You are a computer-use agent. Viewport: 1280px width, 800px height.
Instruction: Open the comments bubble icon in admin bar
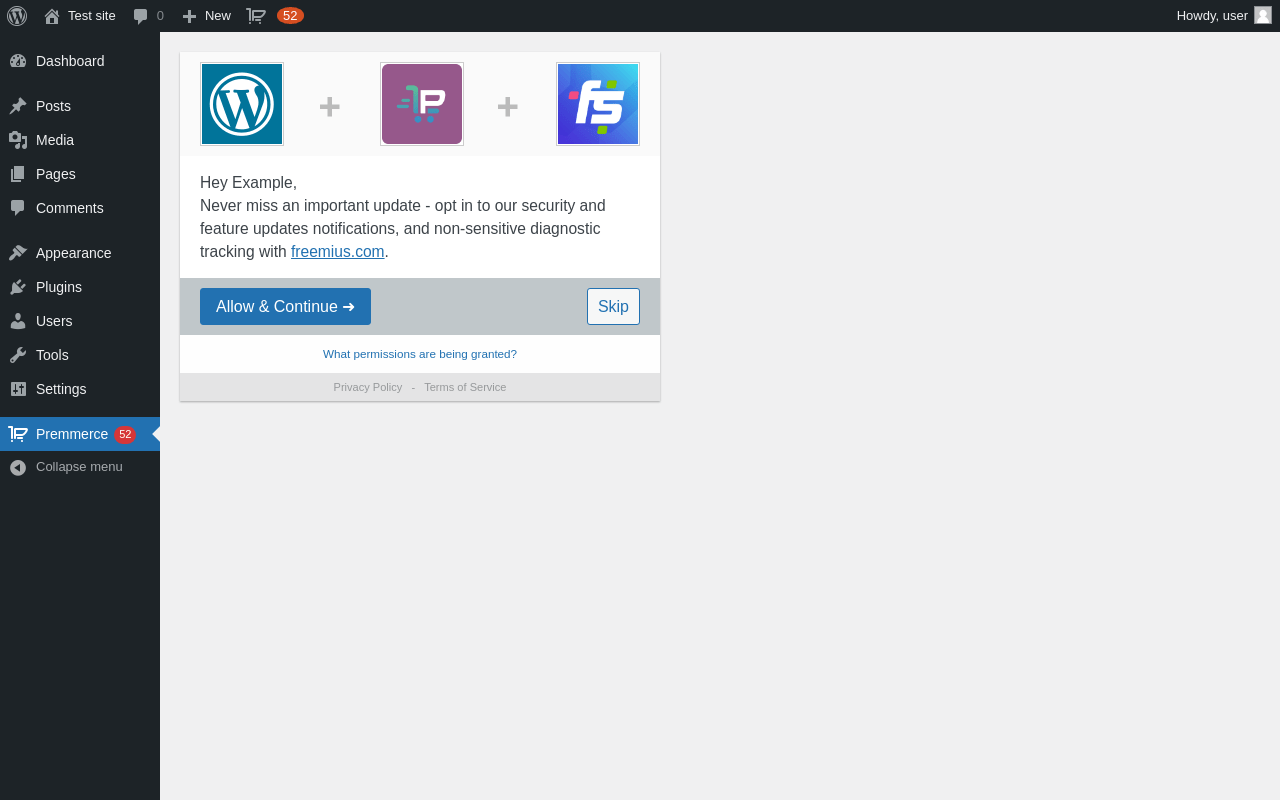point(141,16)
